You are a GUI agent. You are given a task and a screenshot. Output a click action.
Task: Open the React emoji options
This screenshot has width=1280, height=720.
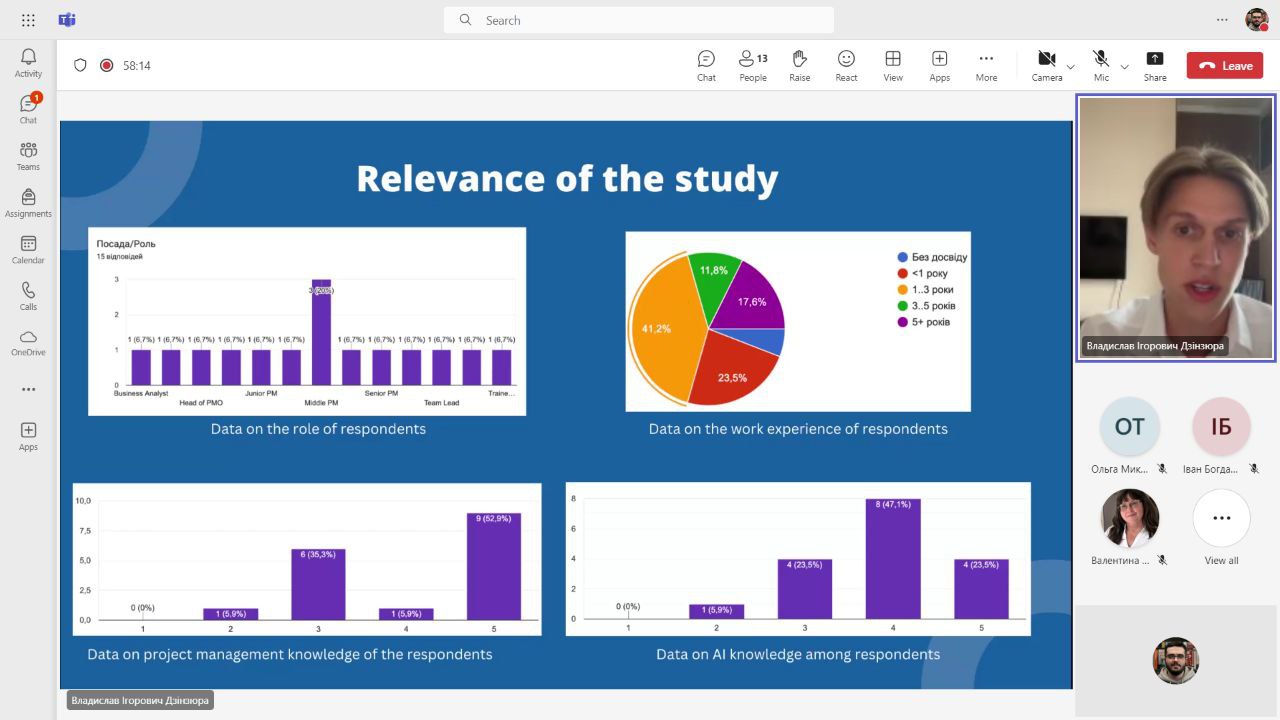click(846, 65)
